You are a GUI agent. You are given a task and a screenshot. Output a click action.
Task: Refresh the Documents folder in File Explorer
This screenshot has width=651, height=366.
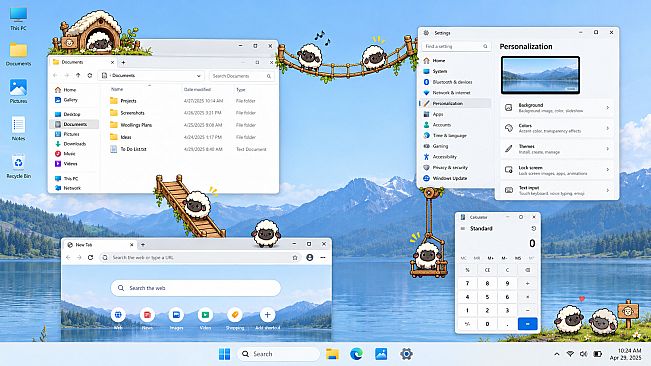click(90, 76)
